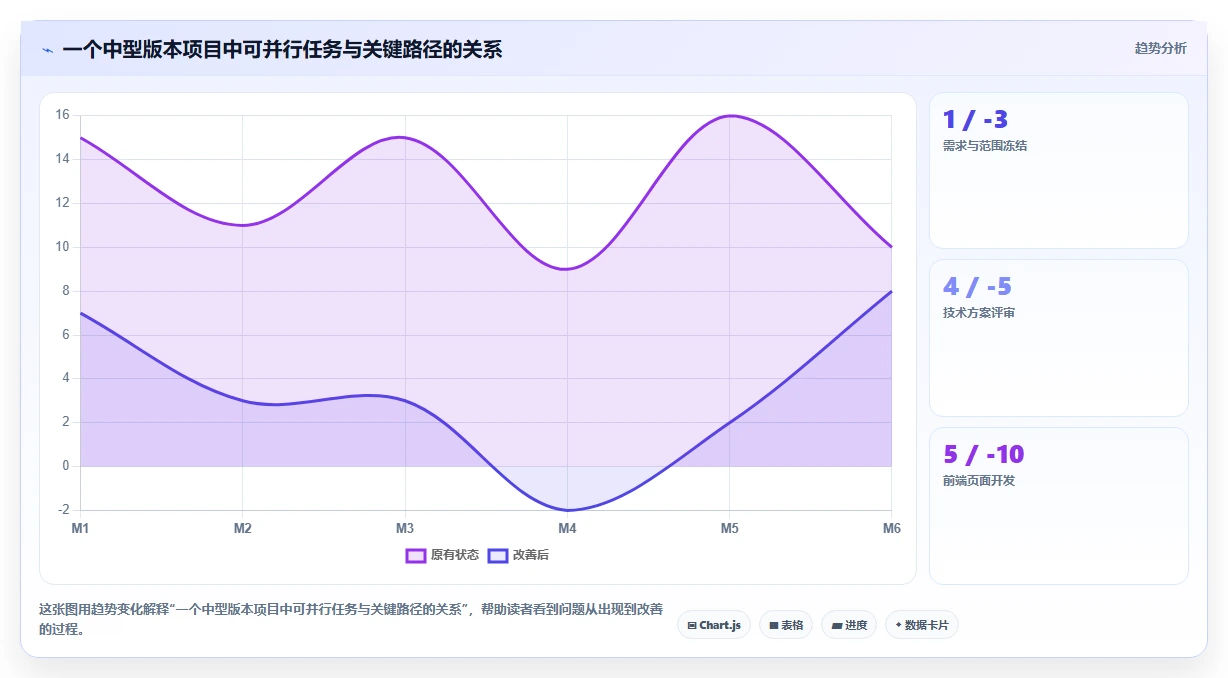Click the M5 x-axis label
This screenshot has width=1228, height=678.
tap(730, 528)
